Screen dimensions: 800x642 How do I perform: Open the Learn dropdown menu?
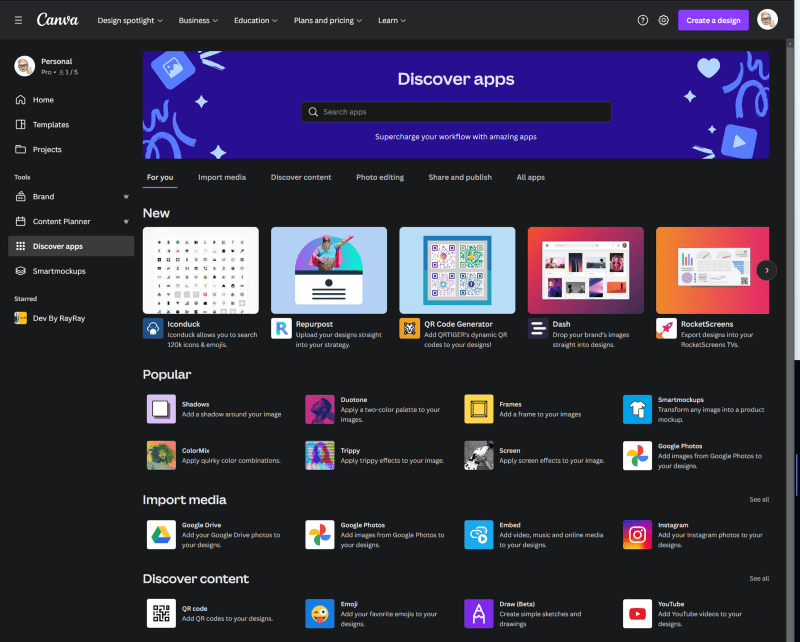click(392, 20)
